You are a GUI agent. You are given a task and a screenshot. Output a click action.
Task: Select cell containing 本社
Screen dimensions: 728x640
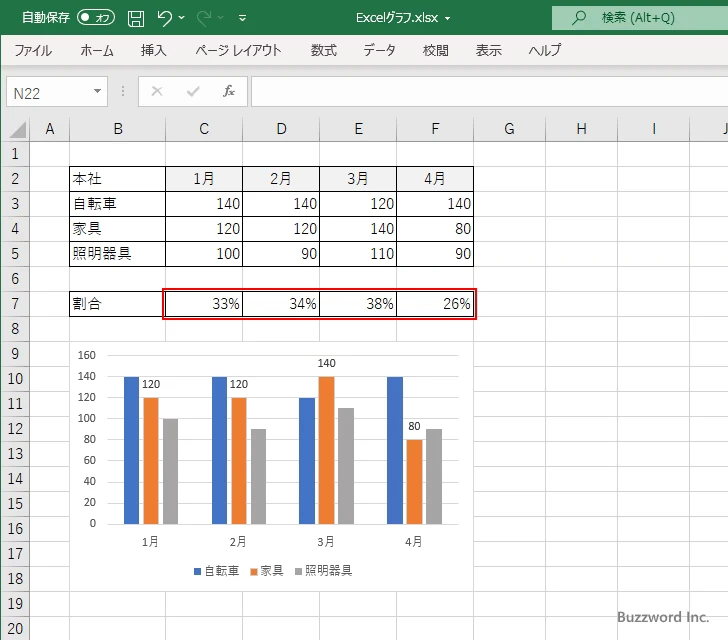click(x=117, y=179)
